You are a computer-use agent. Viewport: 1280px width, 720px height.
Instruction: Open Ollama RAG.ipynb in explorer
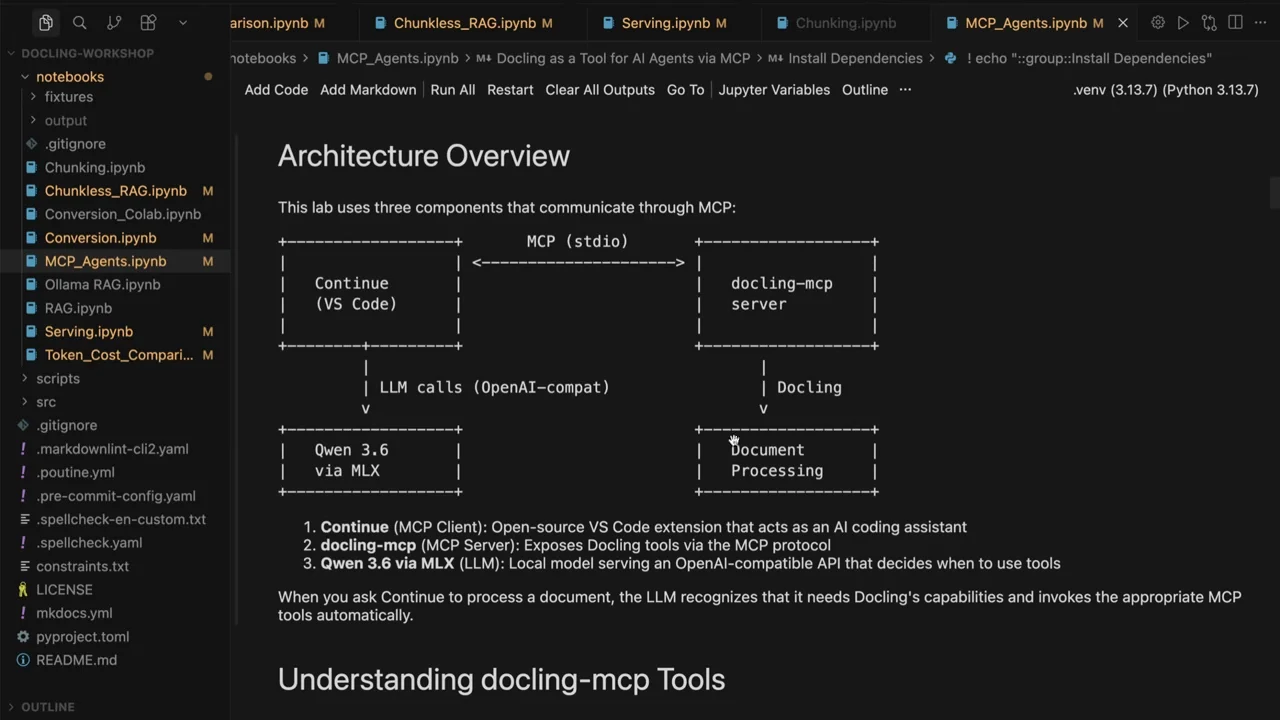[102, 284]
